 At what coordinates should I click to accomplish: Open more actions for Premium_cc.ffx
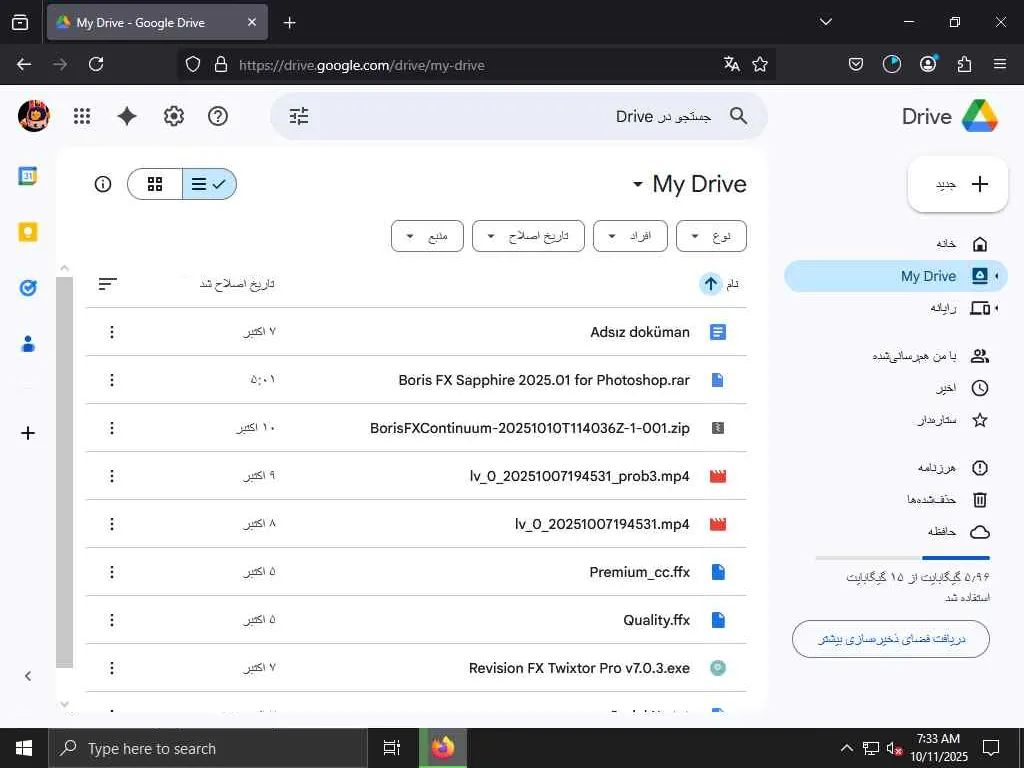pyautogui.click(x=112, y=572)
